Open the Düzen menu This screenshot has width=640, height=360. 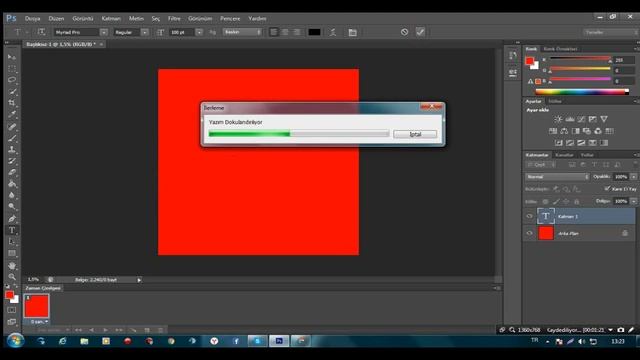click(x=56, y=18)
